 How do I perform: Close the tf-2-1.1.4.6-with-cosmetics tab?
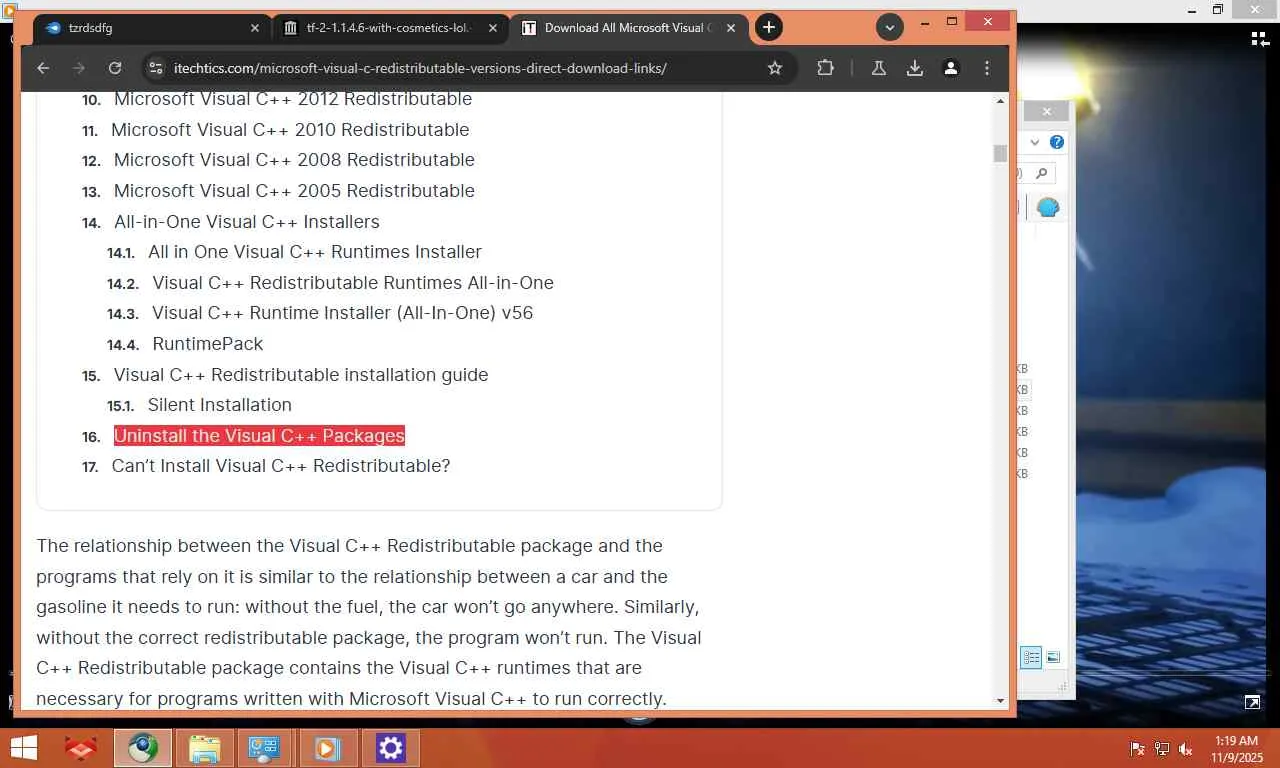pyautogui.click(x=492, y=28)
